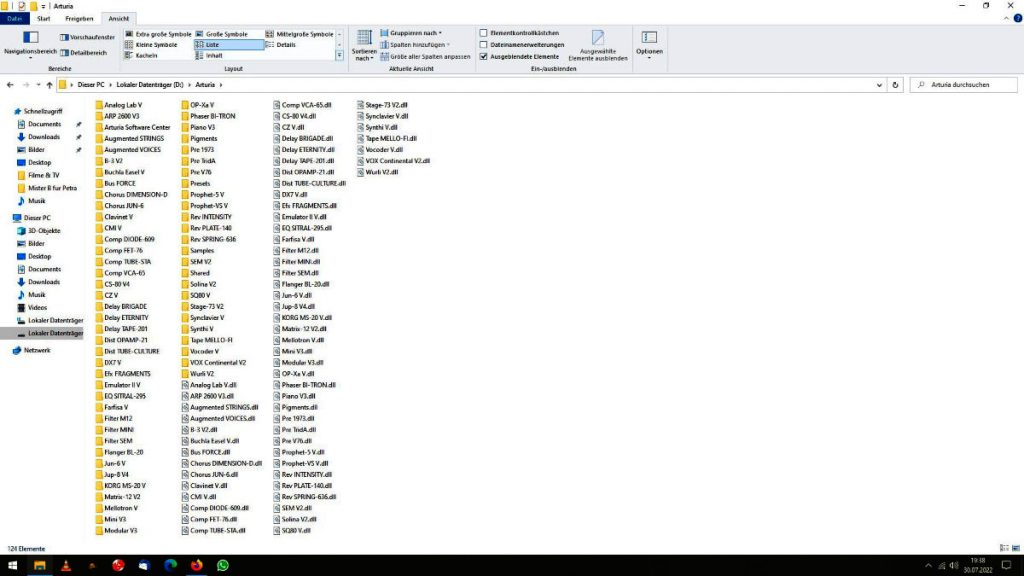Open WhatsApp from the taskbar
Screen dimensions: 1024x576
coord(223,566)
